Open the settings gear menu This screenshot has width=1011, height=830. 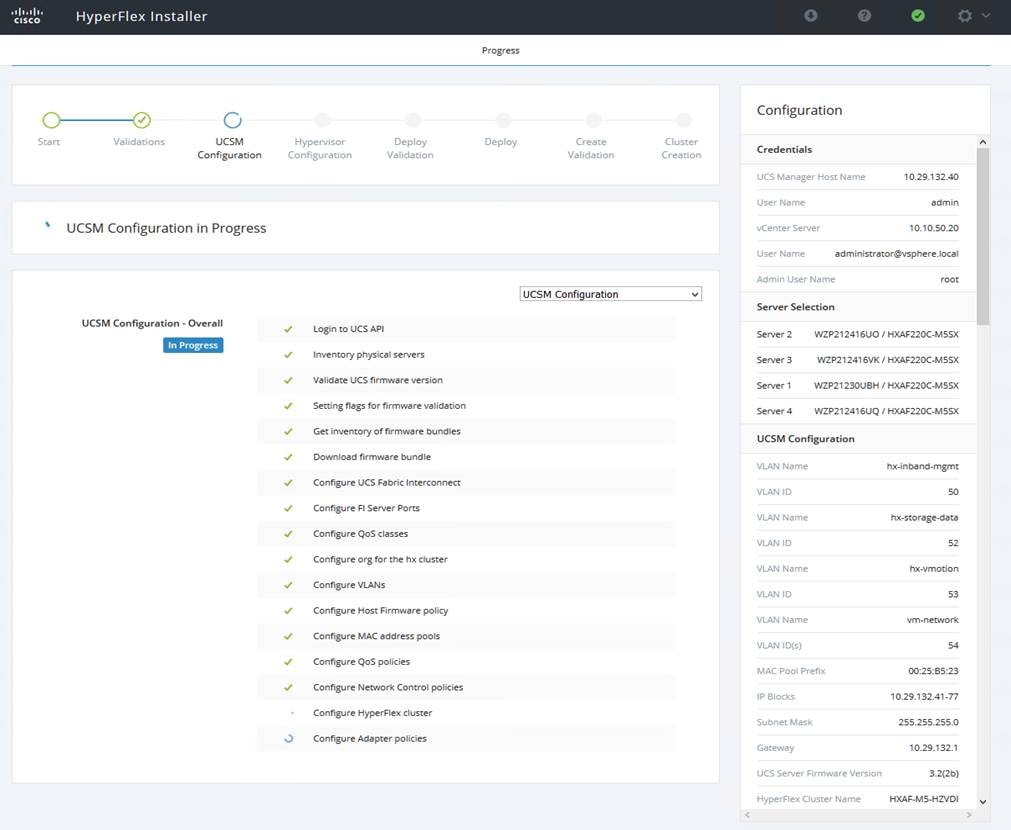click(965, 15)
